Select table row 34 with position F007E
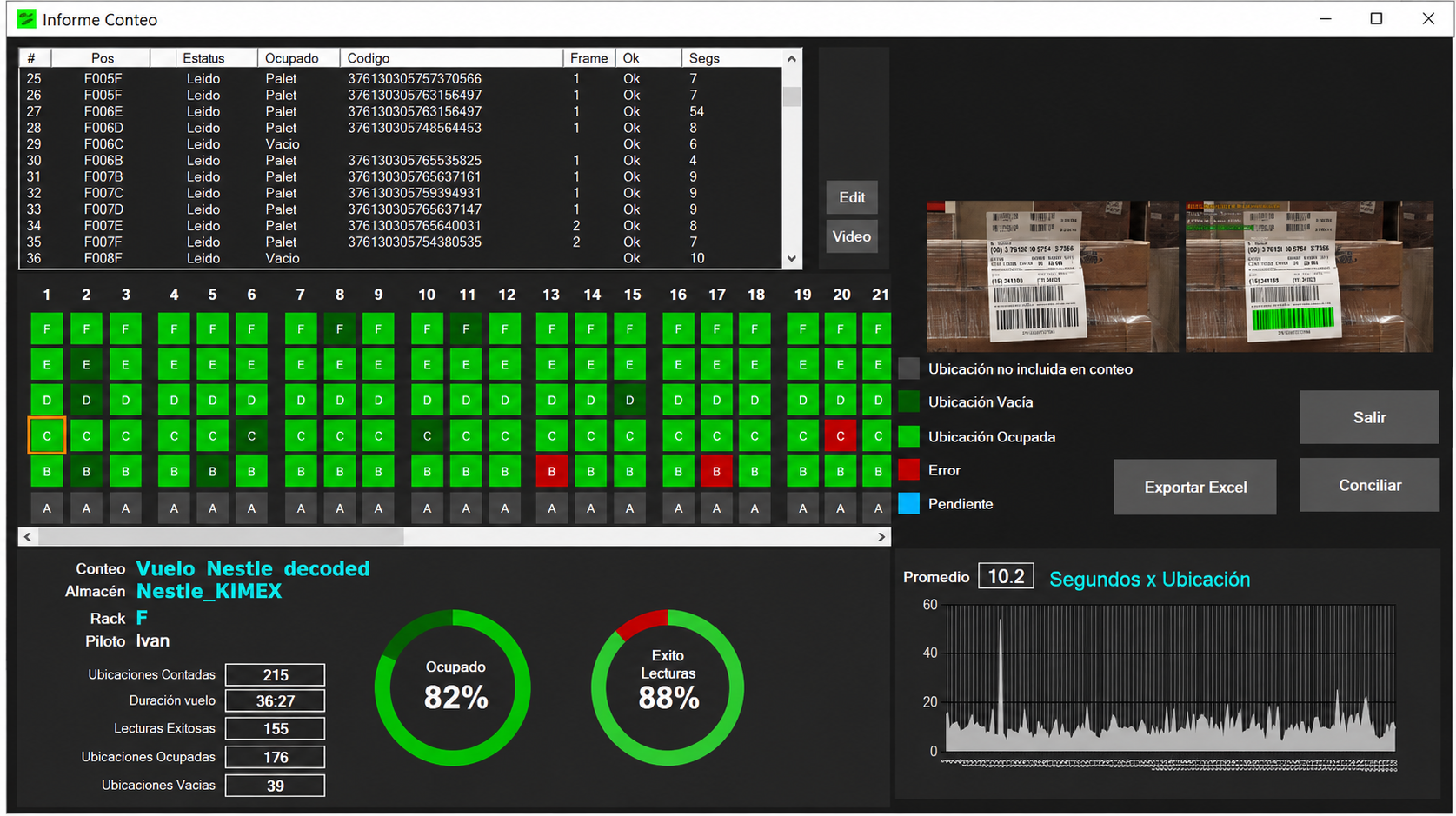Viewport: 1456px width, 816px height. coord(401,226)
